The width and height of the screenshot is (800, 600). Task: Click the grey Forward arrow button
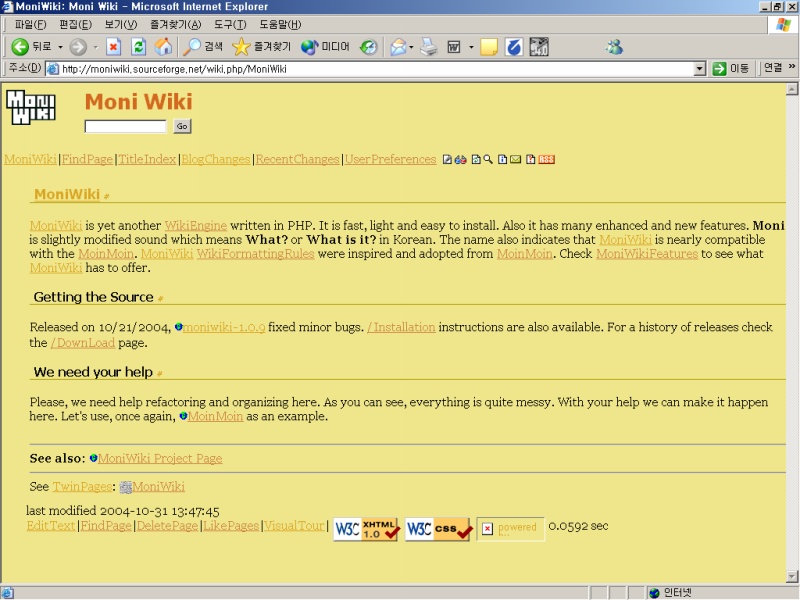pos(78,47)
